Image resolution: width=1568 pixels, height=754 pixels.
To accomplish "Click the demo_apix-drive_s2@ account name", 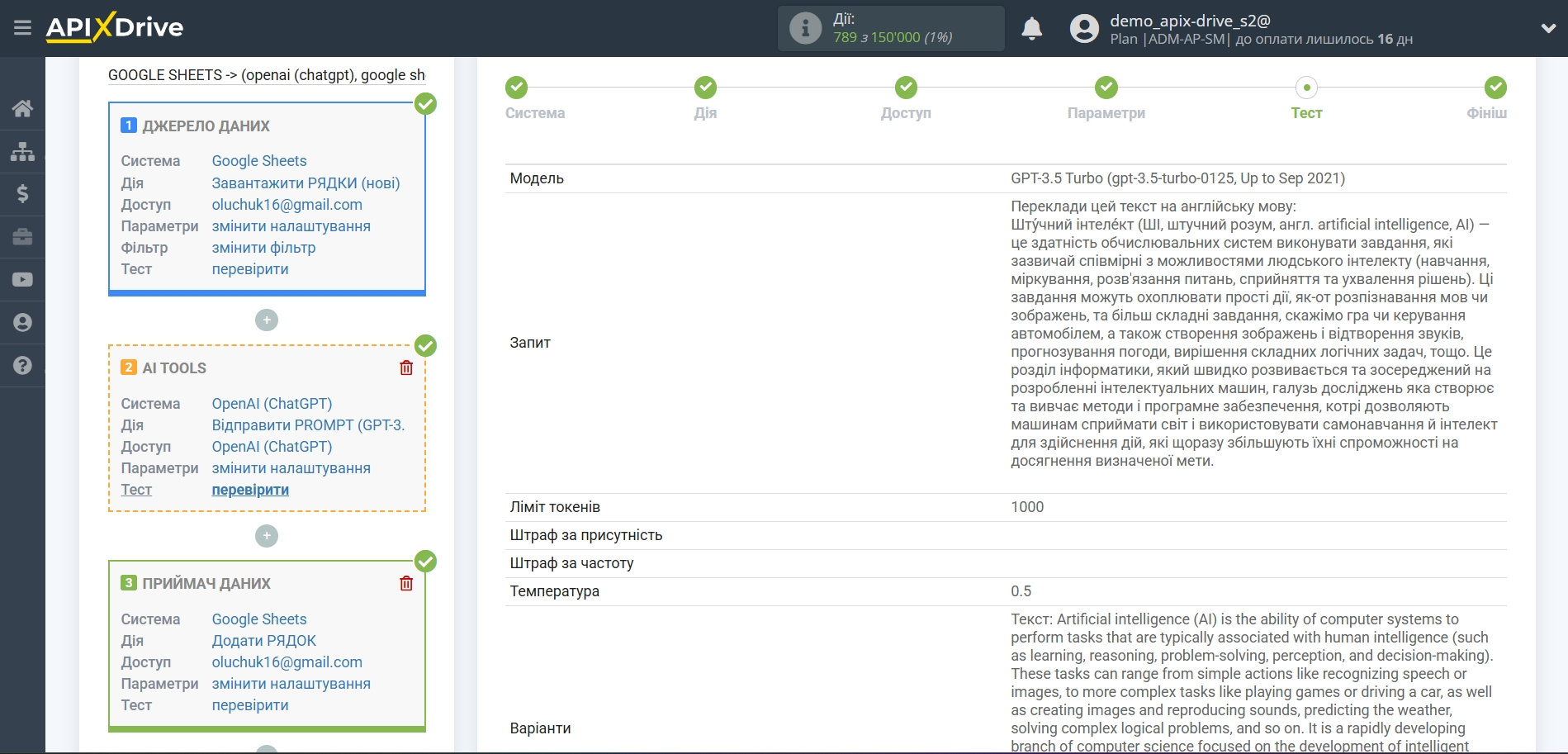I will click(x=1190, y=21).
